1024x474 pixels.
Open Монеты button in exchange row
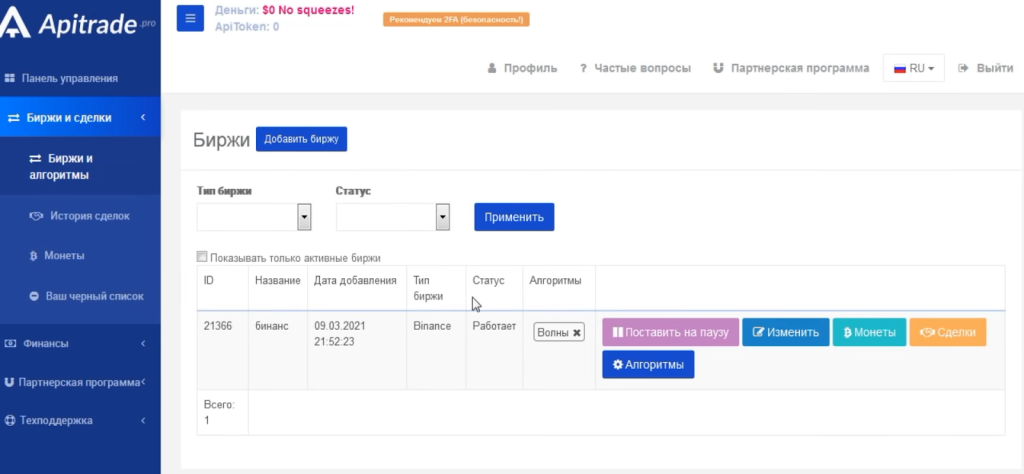[869, 332]
